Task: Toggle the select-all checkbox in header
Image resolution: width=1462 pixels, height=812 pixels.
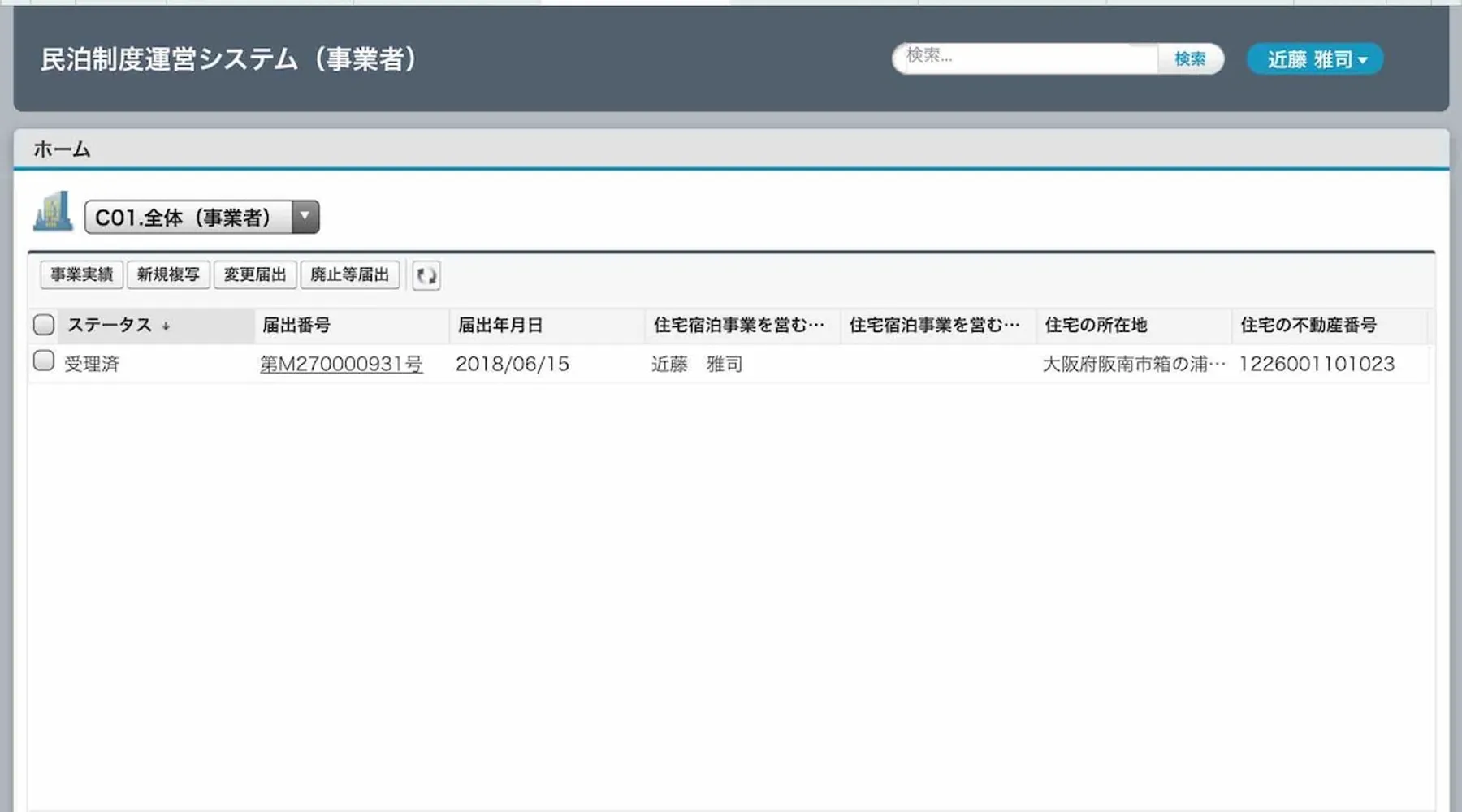Action: (44, 325)
